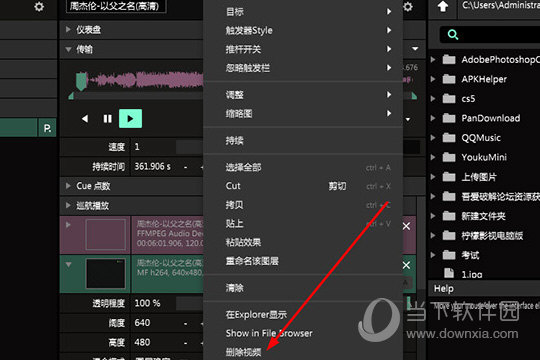Select the Cut 剪切 menu entry

303,186
